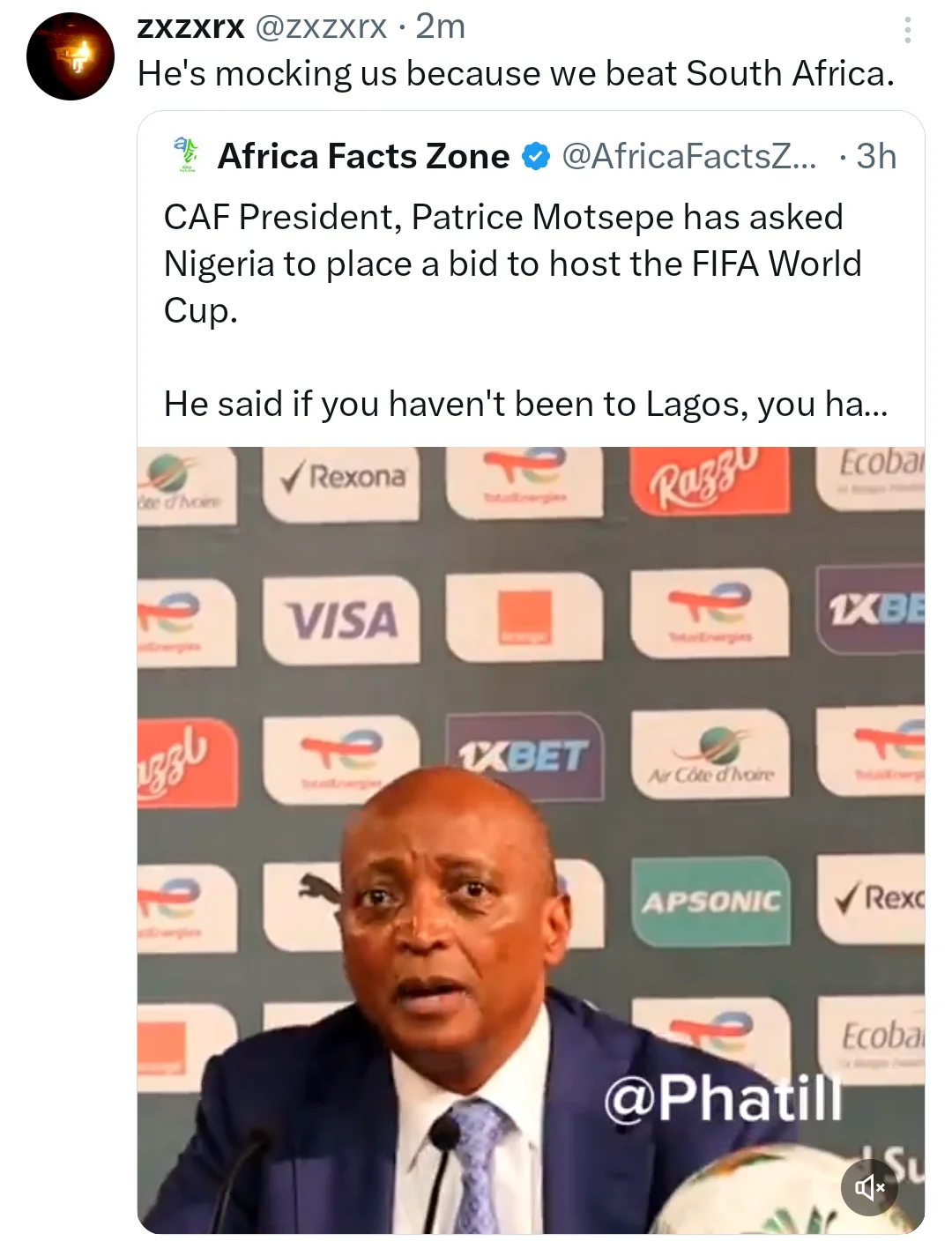This screenshot has height=1241, width=952.
Task: Click the 3h quoted tweet timestamp
Action: pyautogui.click(x=876, y=157)
